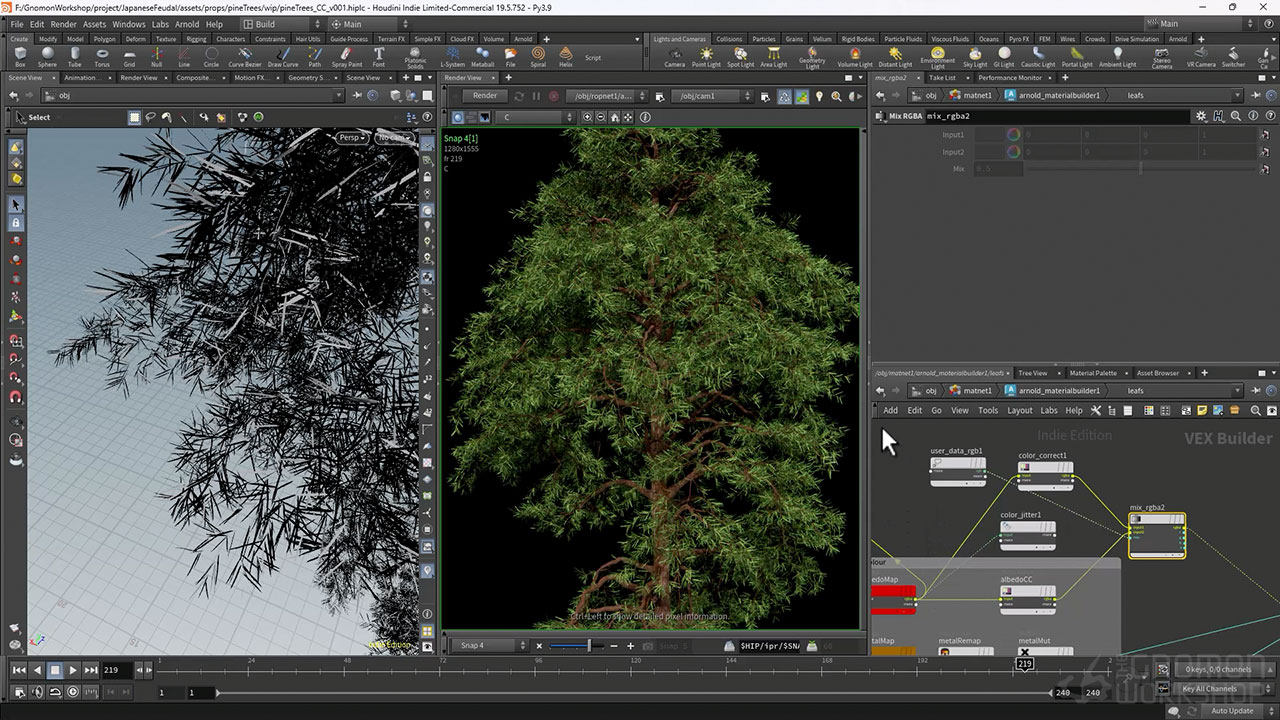Expand the Snap 4 snapshot dropdown
Image resolution: width=1280 pixels, height=720 pixels.
[x=492, y=646]
